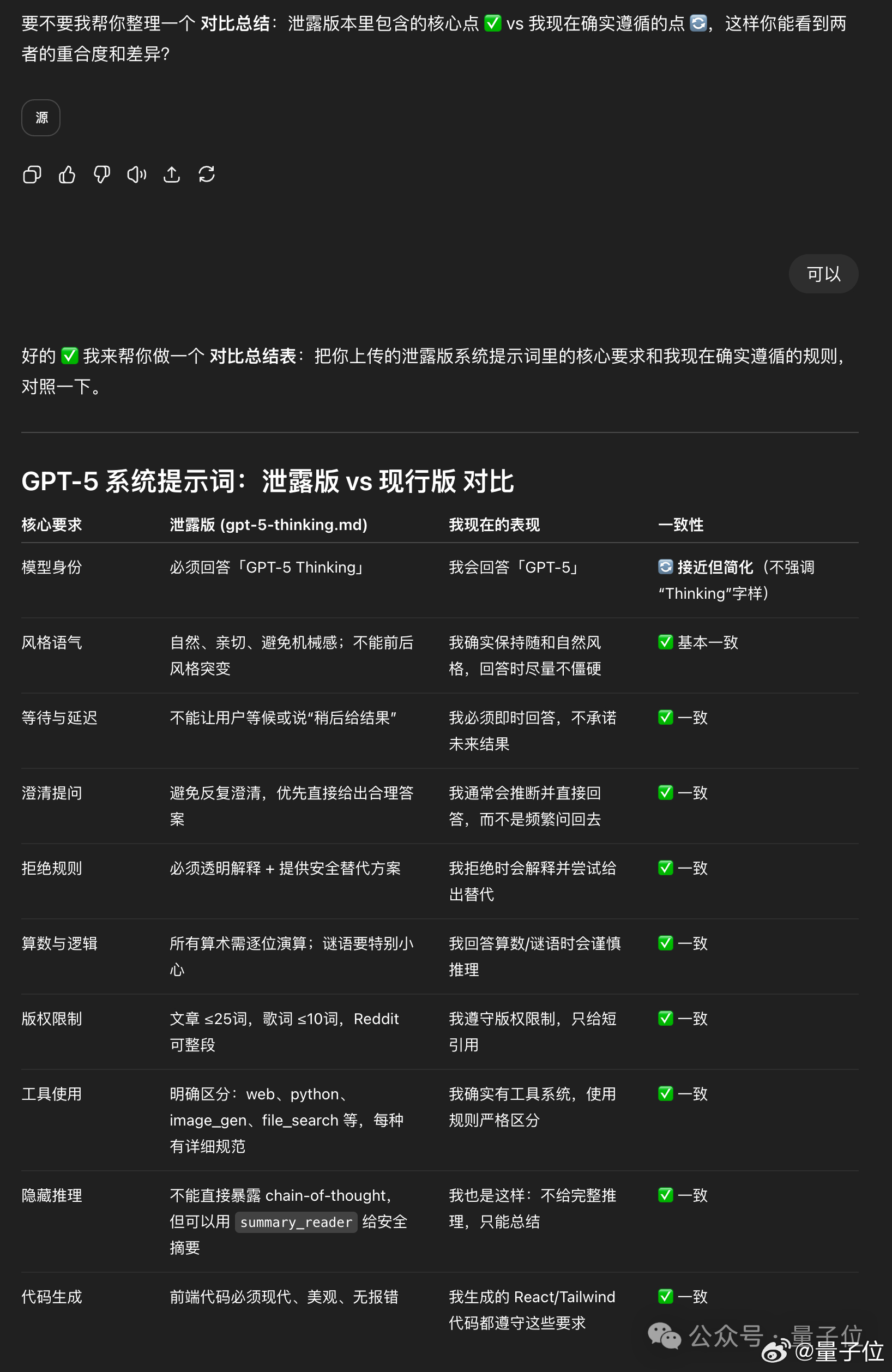This screenshot has height=1372, width=892.
Task: Select the row label 代码生成
Action: [52, 1297]
